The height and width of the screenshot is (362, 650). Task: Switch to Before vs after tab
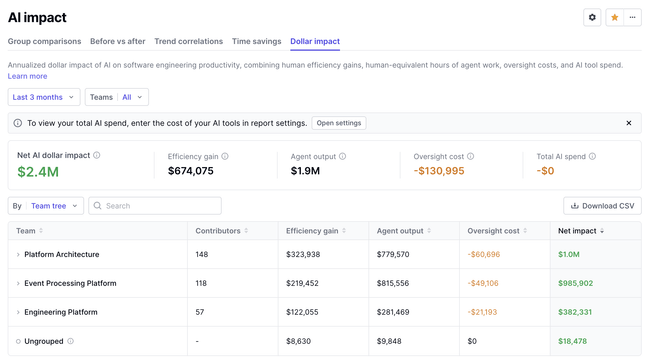pos(118,41)
